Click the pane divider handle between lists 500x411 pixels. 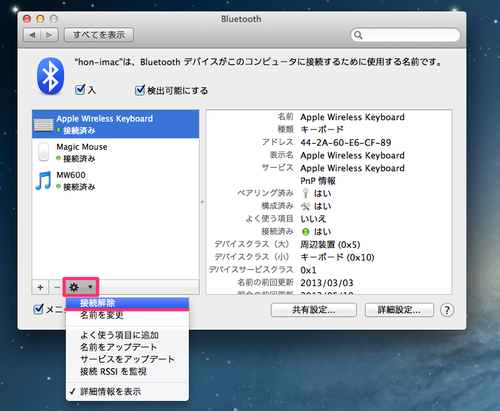[x=202, y=202]
